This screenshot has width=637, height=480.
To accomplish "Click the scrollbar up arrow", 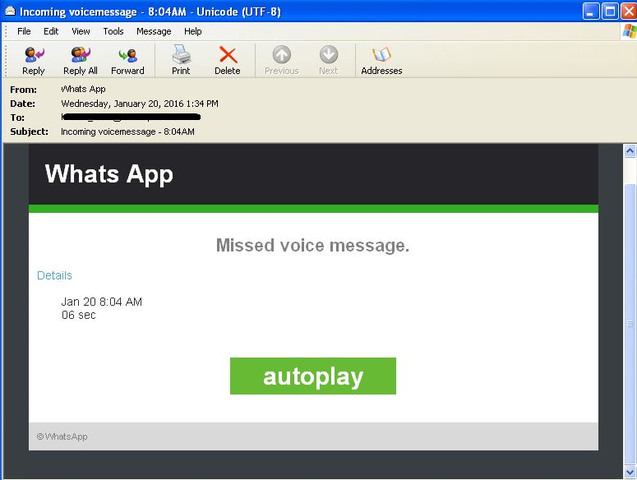I will [x=630, y=151].
